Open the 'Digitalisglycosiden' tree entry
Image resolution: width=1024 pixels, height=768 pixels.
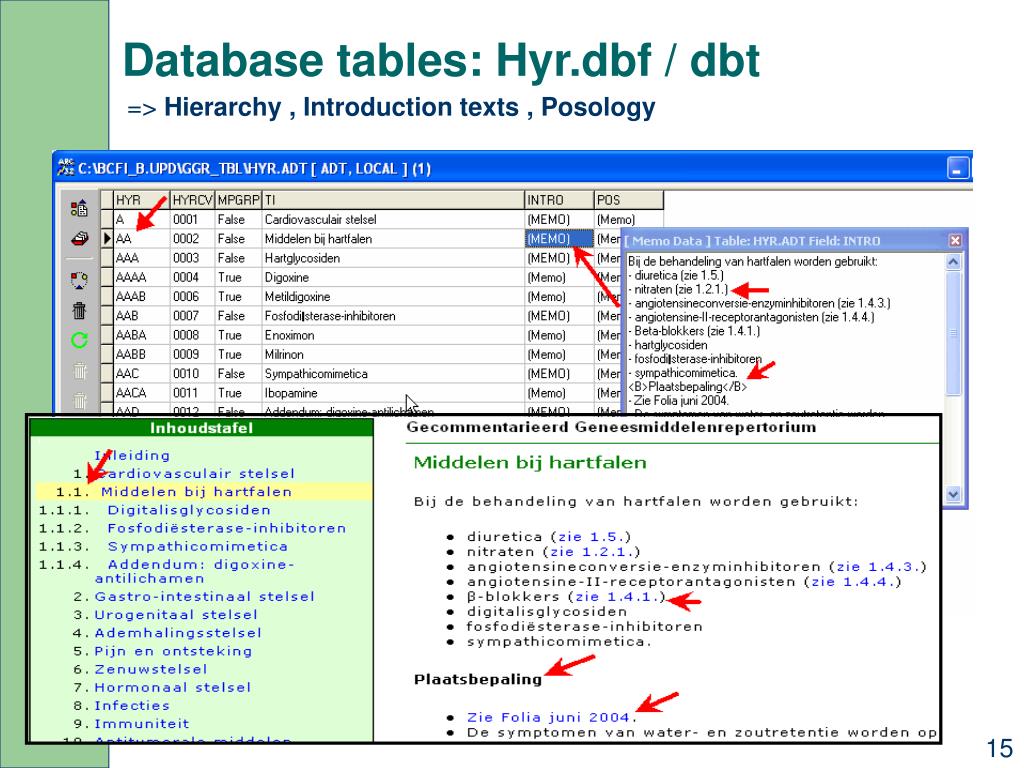coord(189,510)
